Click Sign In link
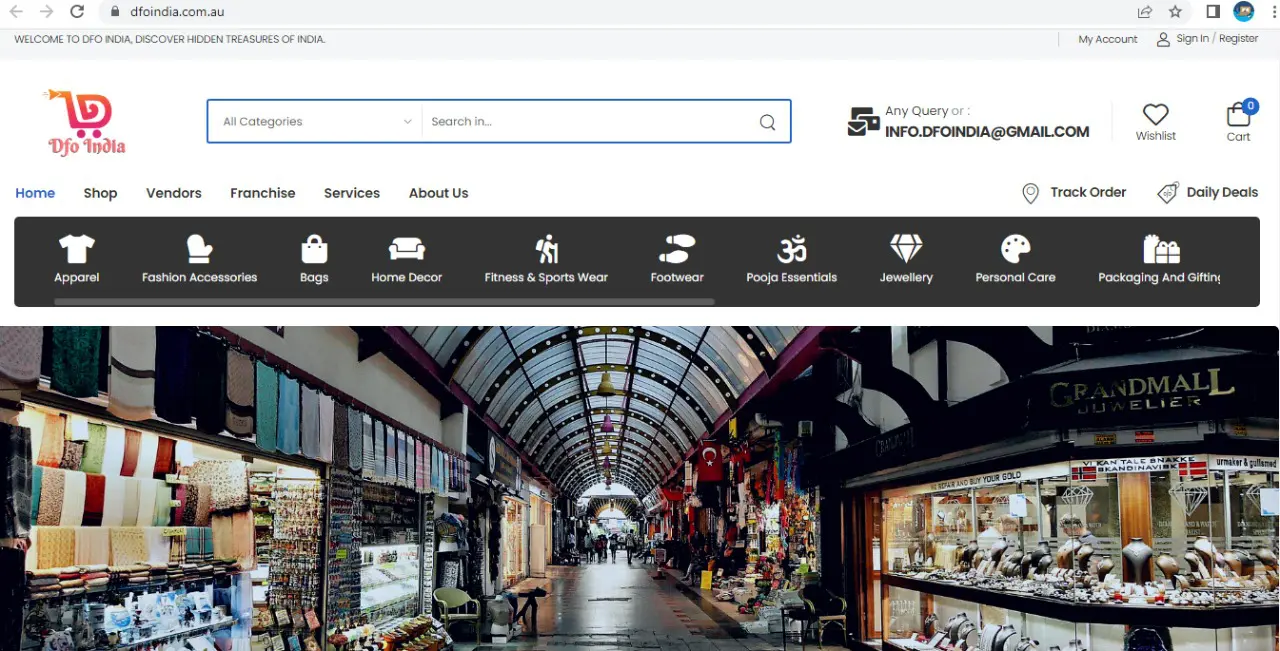Image resolution: width=1280 pixels, height=651 pixels. point(1192,39)
